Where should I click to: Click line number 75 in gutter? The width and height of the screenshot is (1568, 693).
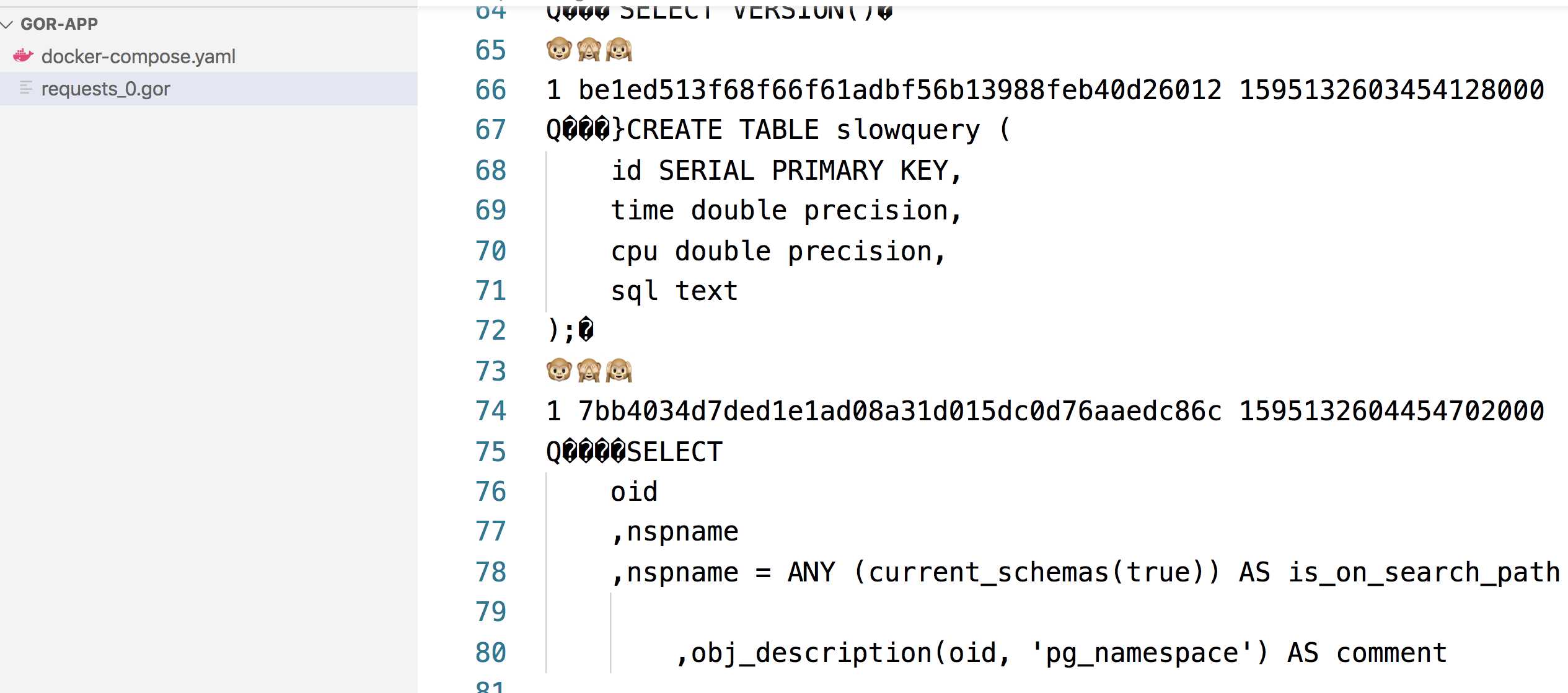tap(490, 452)
